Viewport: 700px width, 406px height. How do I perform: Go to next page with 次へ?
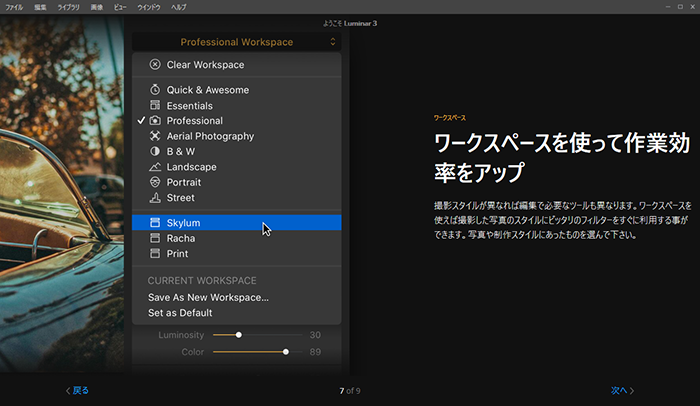tap(622, 390)
